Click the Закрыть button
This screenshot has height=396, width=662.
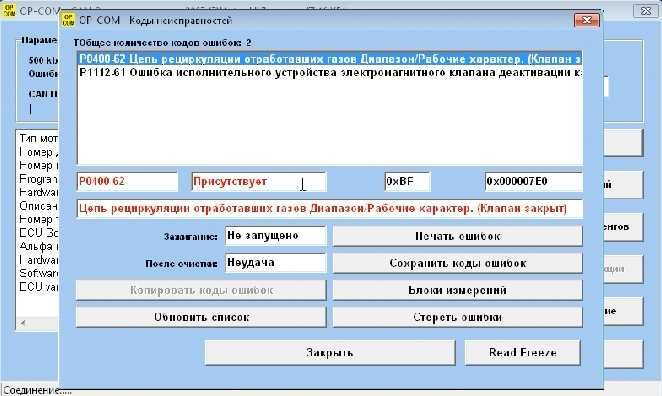click(330, 353)
